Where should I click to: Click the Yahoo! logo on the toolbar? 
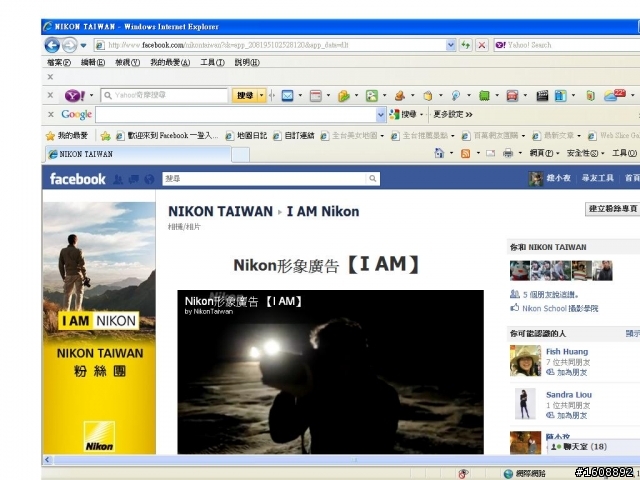75,96
